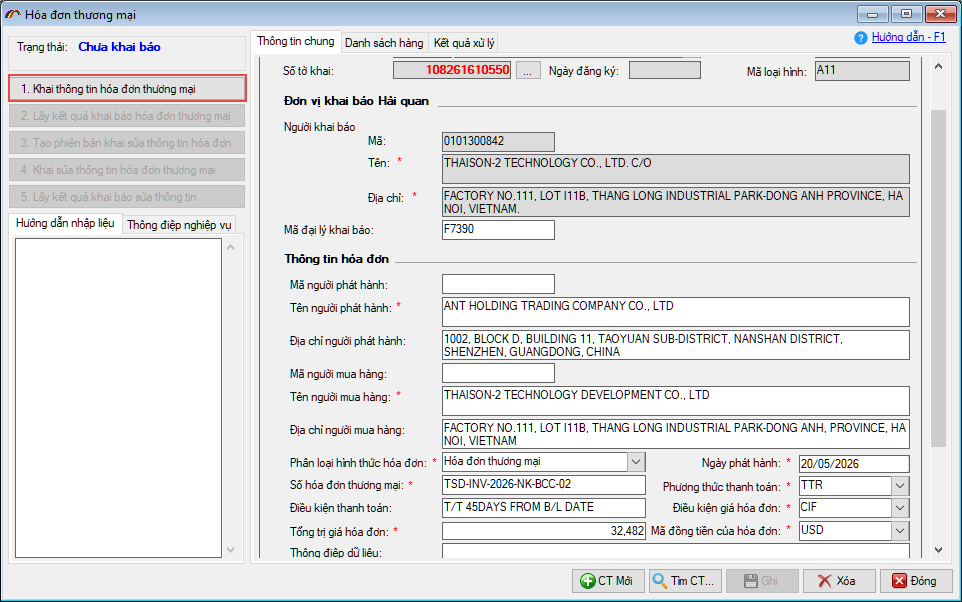Click the Mã đại lý khai báo field

pos(498,230)
